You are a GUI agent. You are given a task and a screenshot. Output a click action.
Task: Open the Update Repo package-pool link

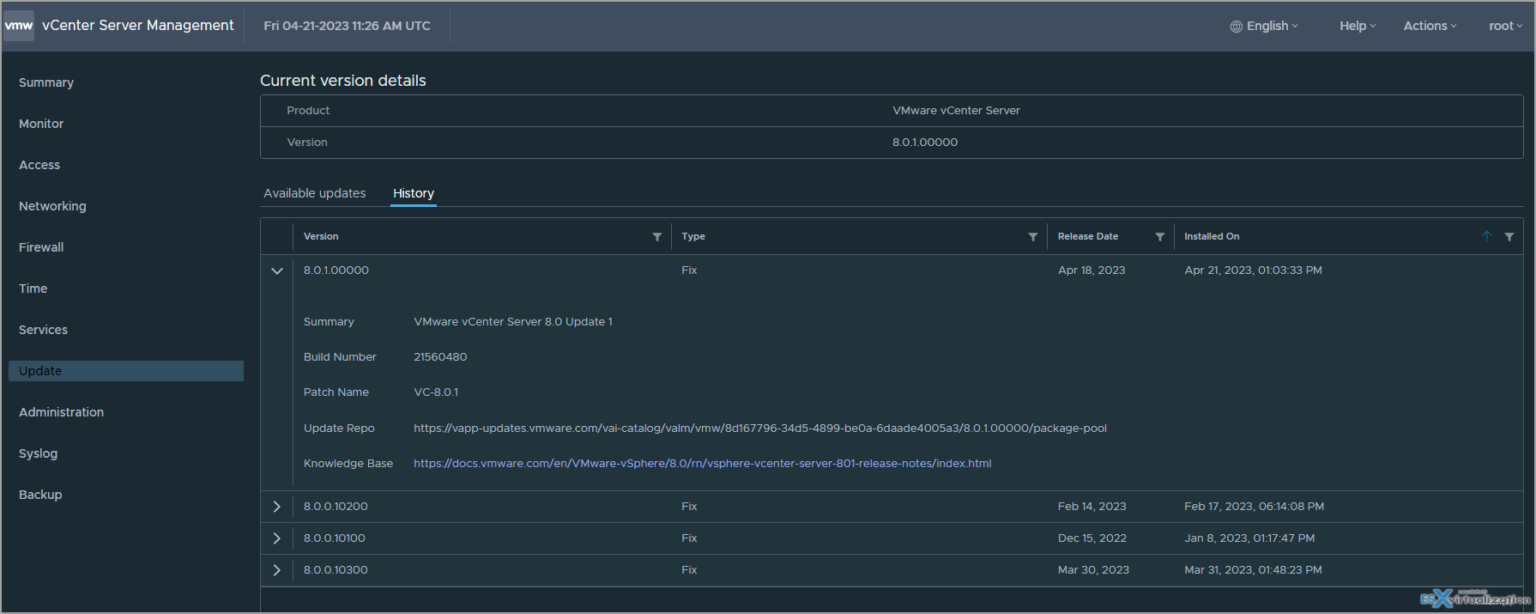(761, 427)
